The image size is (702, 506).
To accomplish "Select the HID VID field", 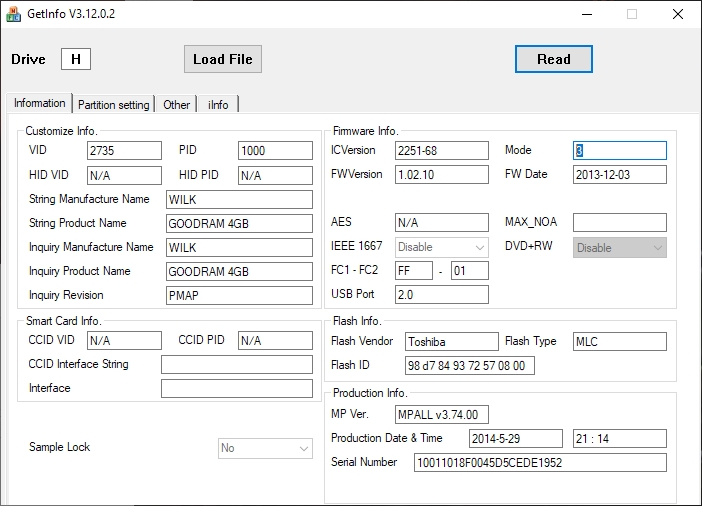I will pos(124,176).
